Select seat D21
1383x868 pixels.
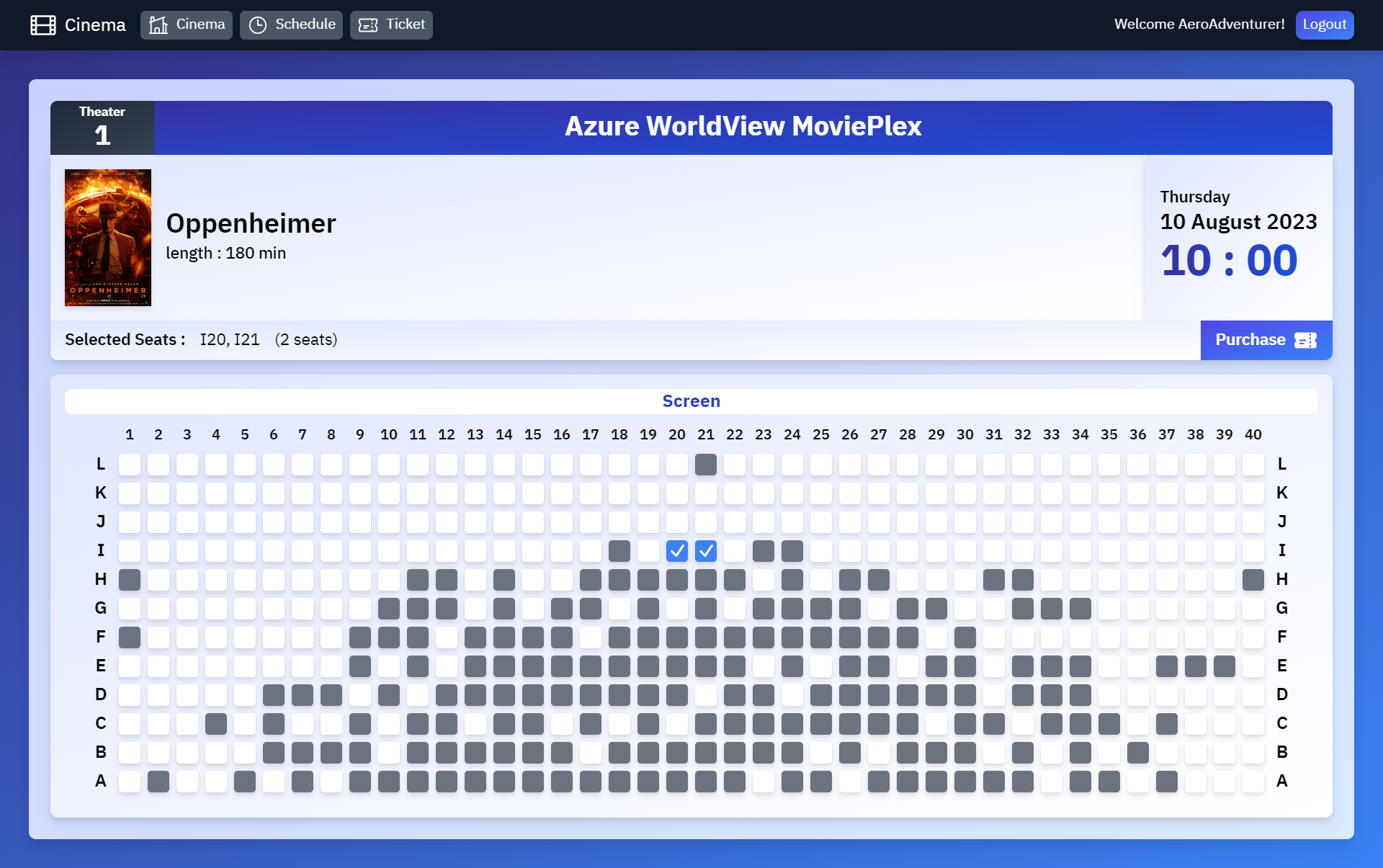pos(706,695)
